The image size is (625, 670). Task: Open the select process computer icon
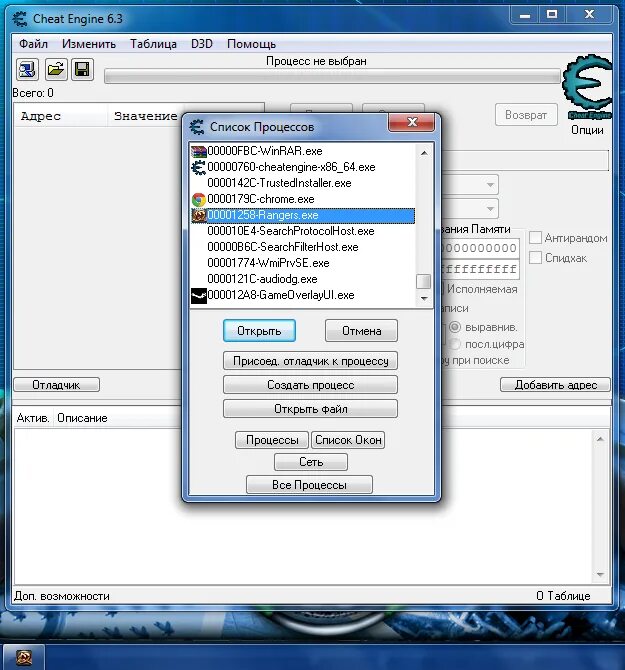27,69
